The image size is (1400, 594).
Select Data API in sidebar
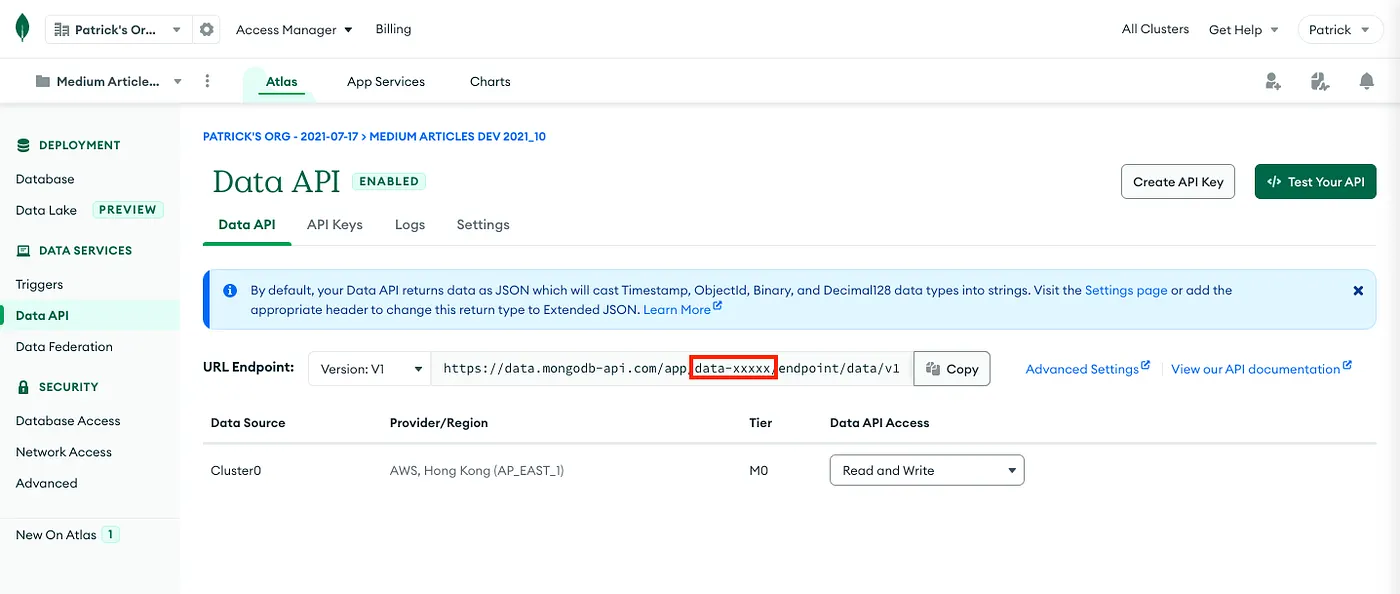tap(42, 316)
